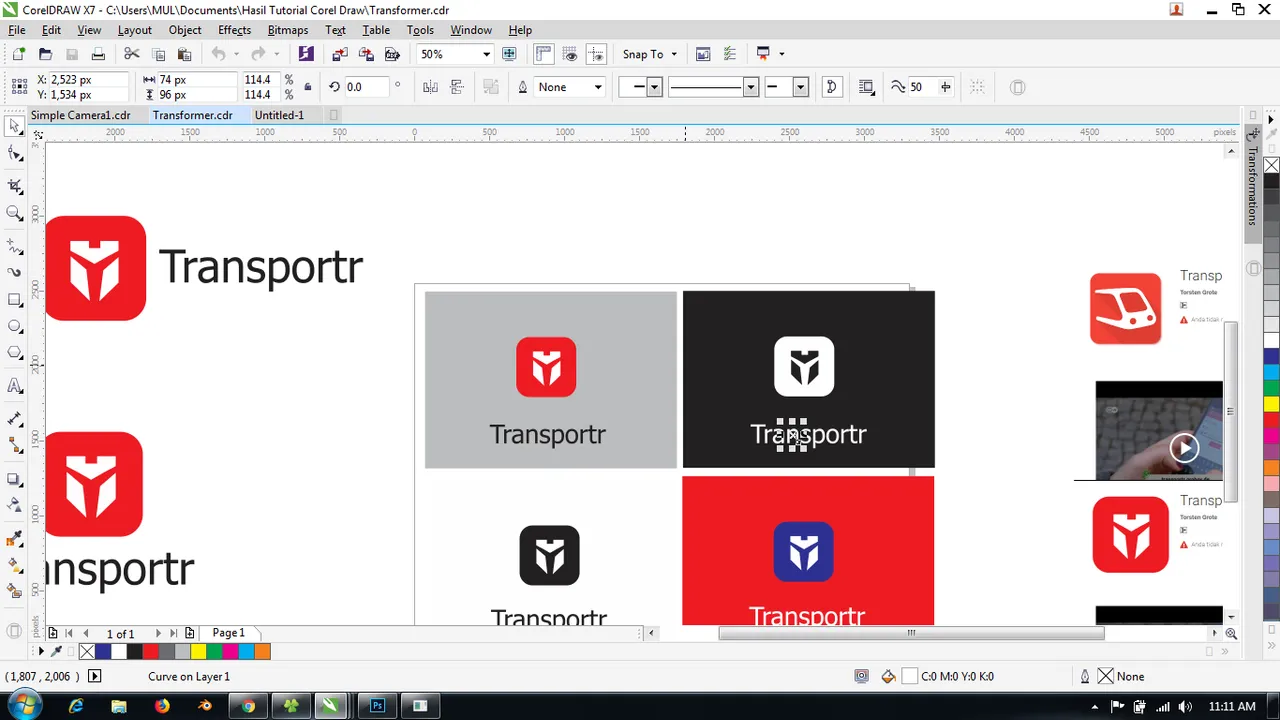Select the Freehand tool in the toolbox
1280x720 pixels.
pos(14,245)
